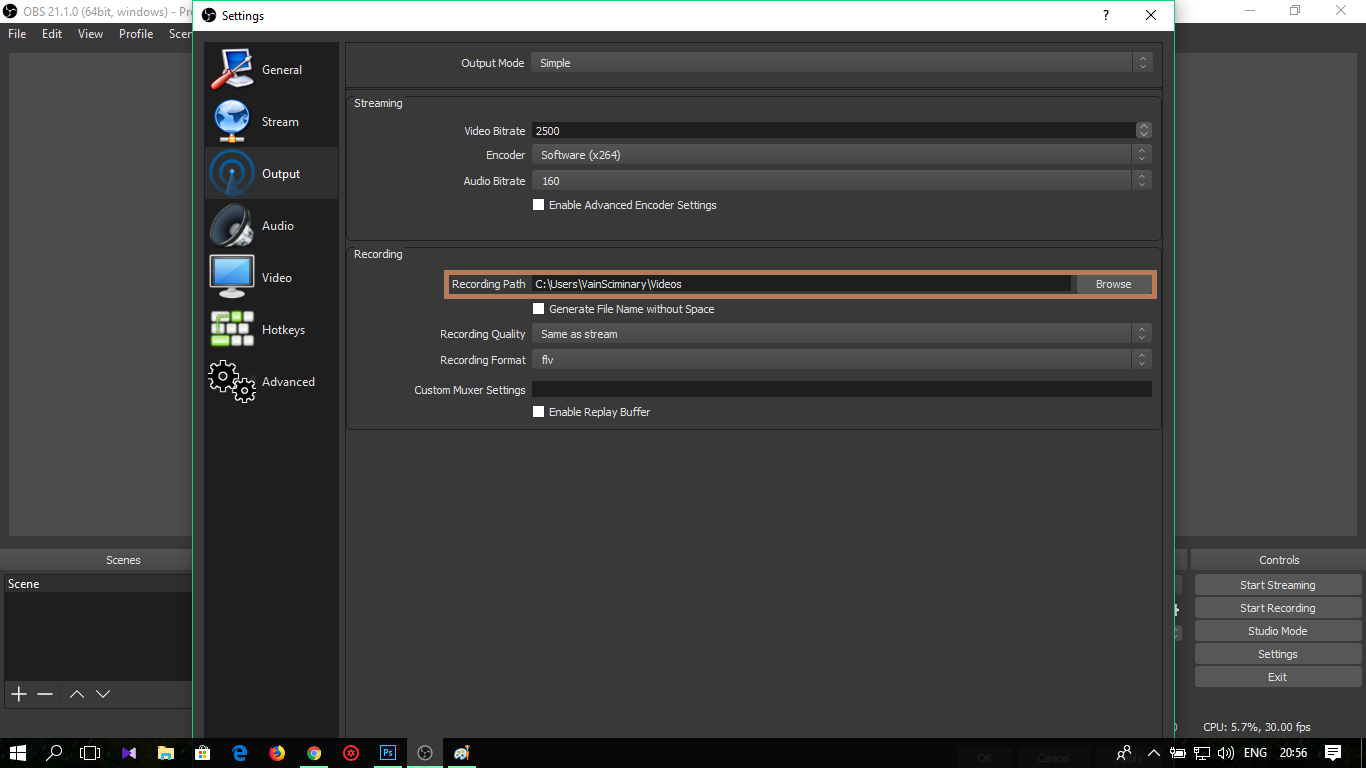This screenshot has height=768, width=1366.
Task: Open People icon in system tray
Action: [1125, 753]
